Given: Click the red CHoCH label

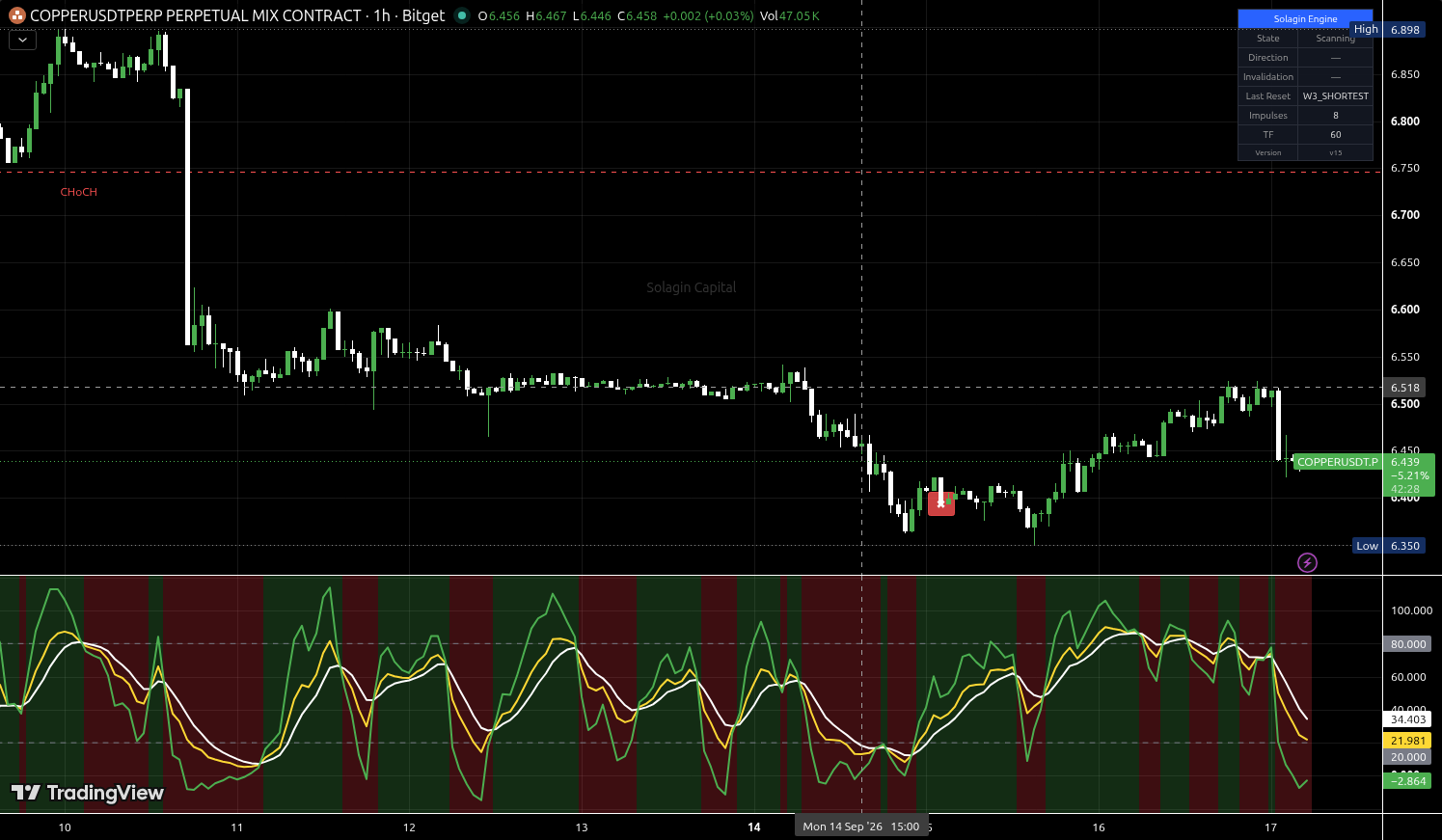Looking at the screenshot, I should (79, 192).
